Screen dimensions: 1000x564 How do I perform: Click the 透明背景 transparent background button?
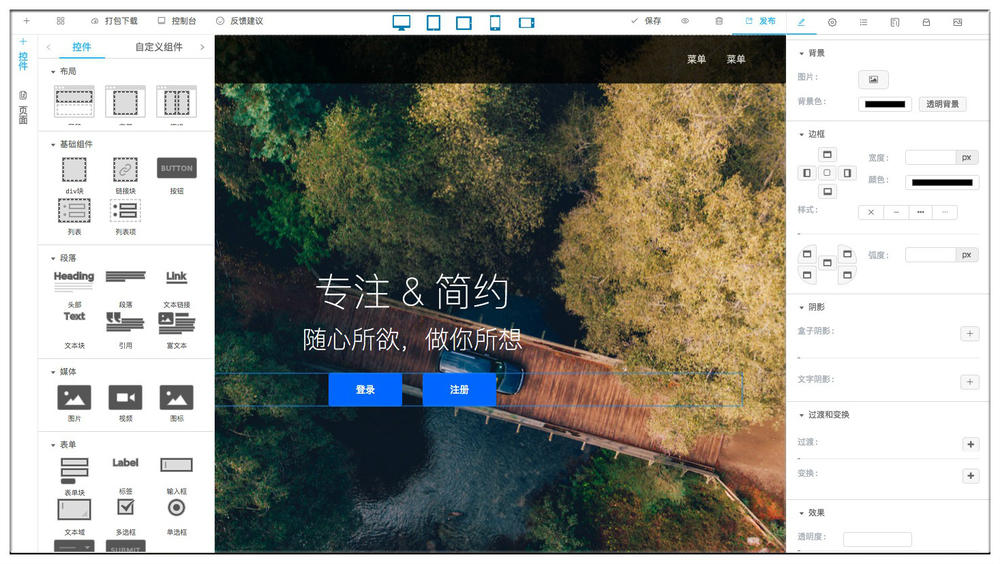(x=942, y=104)
